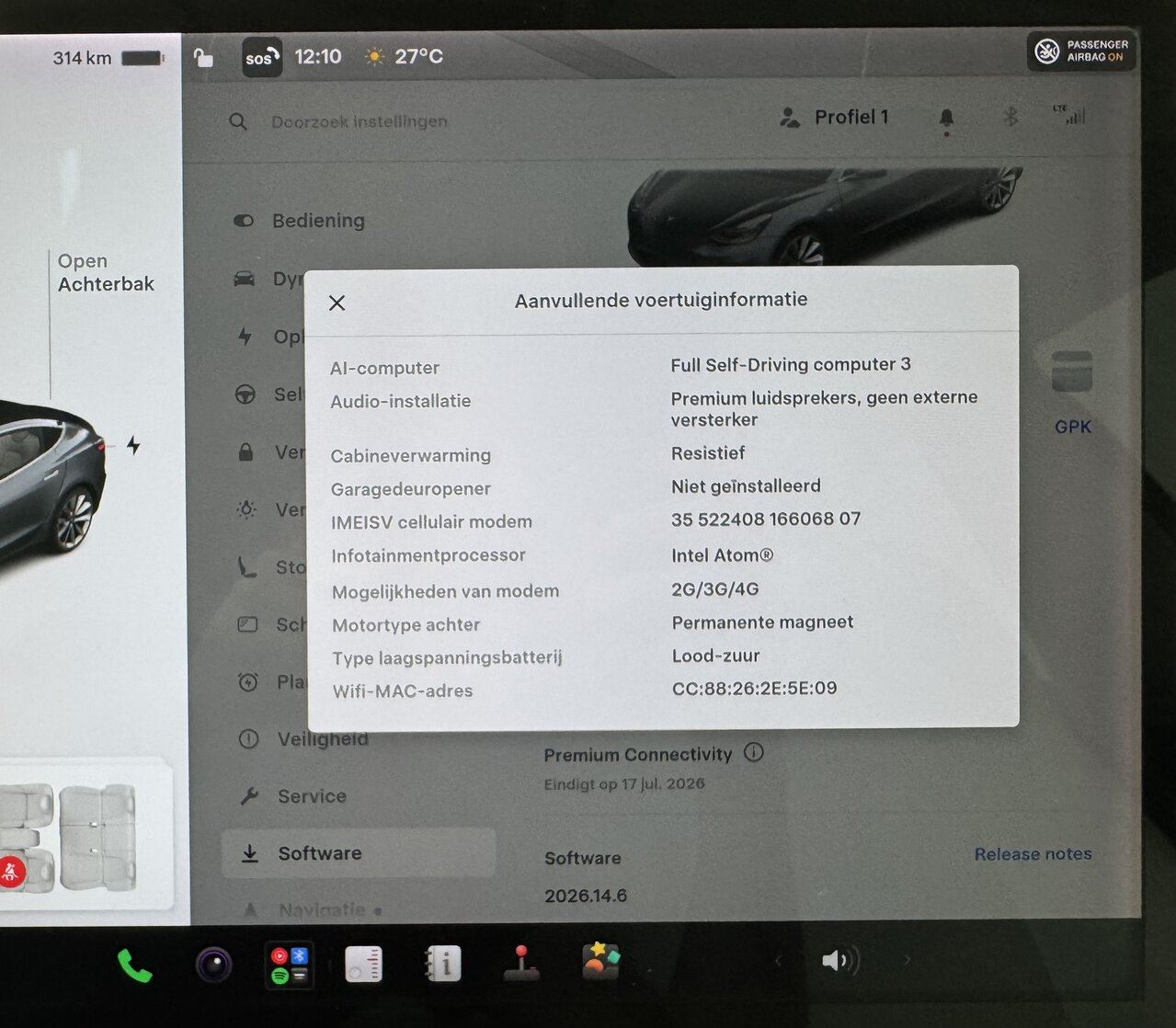The width and height of the screenshot is (1176, 1028).
Task: Open the Toybox app icon
Action: (x=601, y=962)
